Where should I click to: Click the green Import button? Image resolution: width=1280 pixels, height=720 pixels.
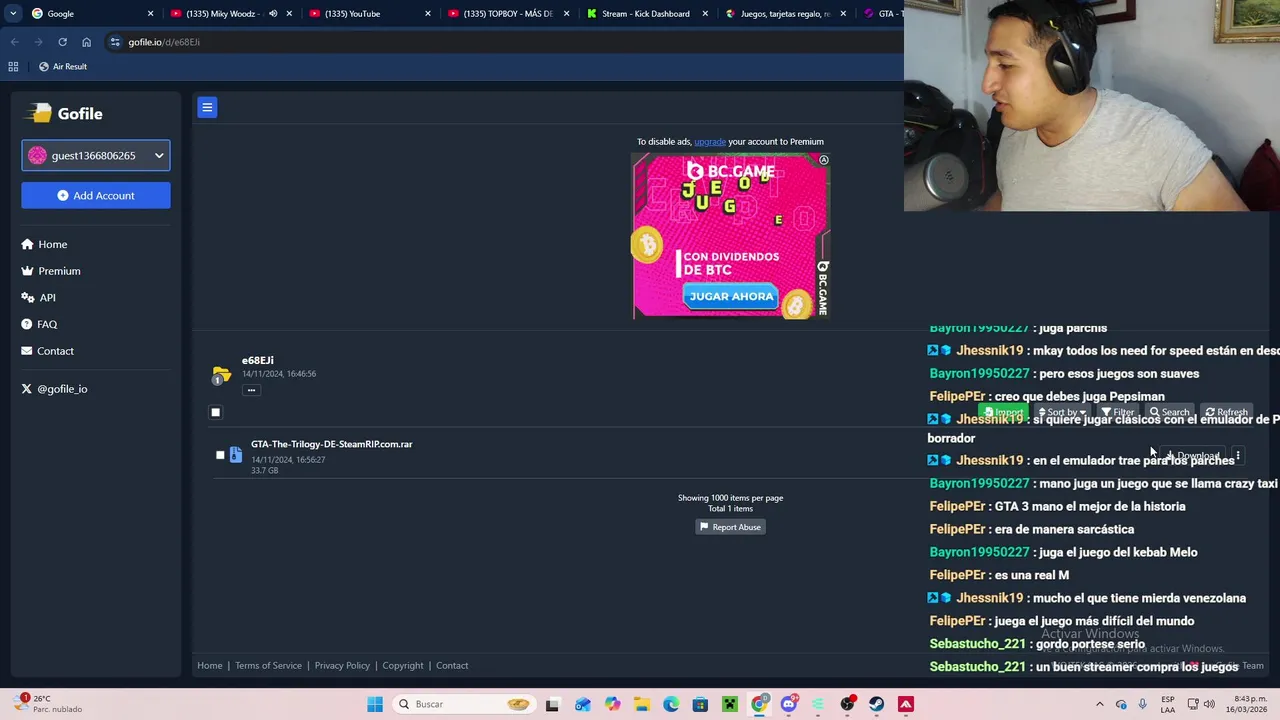[1003, 412]
